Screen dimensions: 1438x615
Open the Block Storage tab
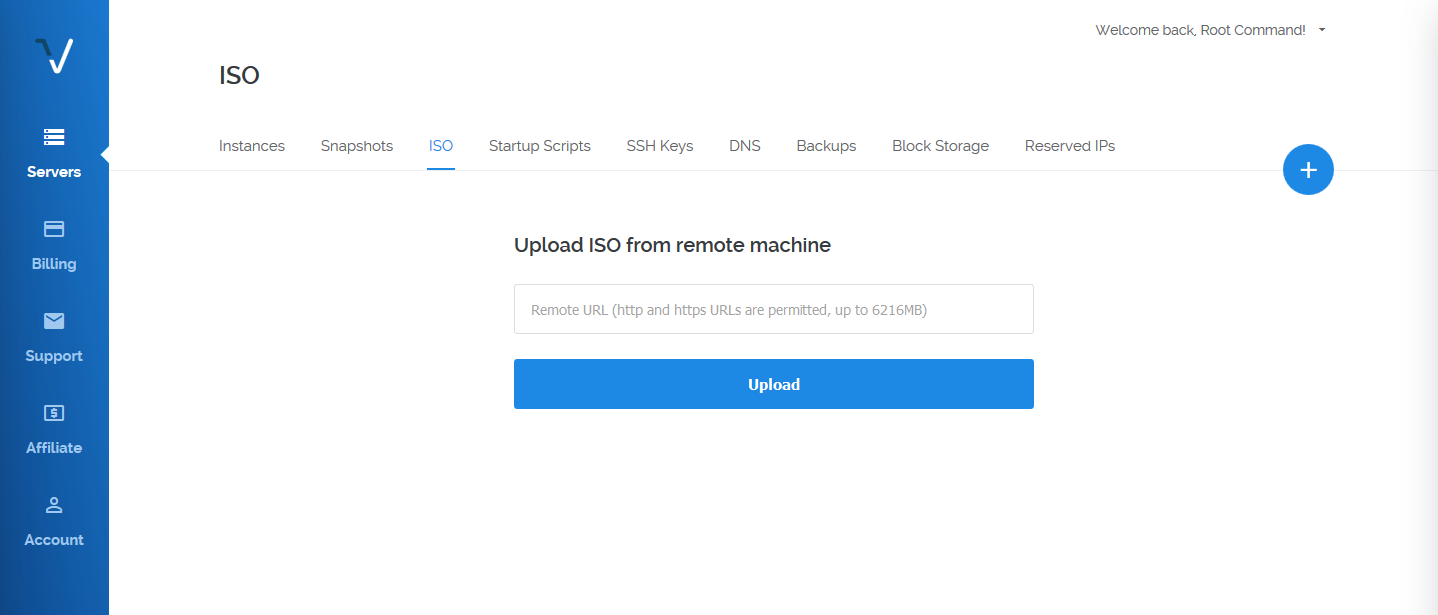(x=940, y=146)
